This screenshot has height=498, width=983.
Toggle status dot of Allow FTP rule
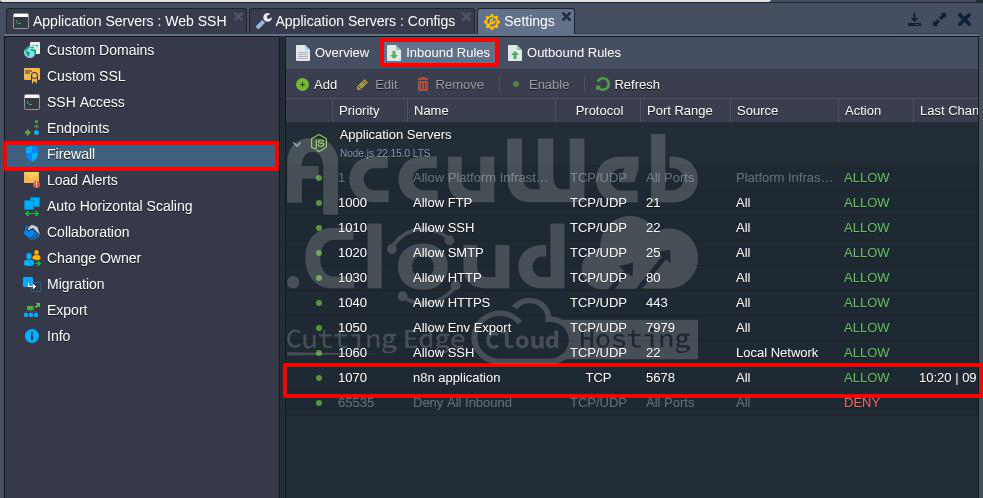pyautogui.click(x=319, y=203)
